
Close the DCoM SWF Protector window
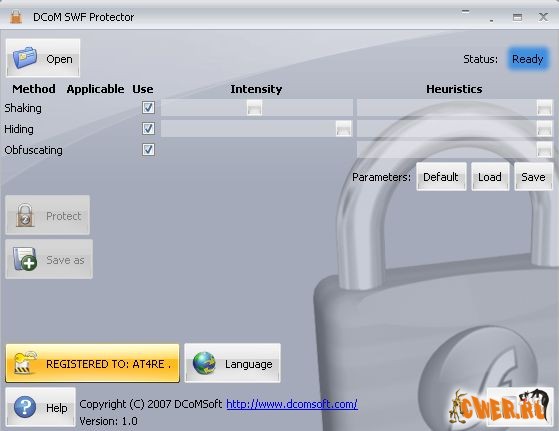pyautogui.click(x=543, y=17)
